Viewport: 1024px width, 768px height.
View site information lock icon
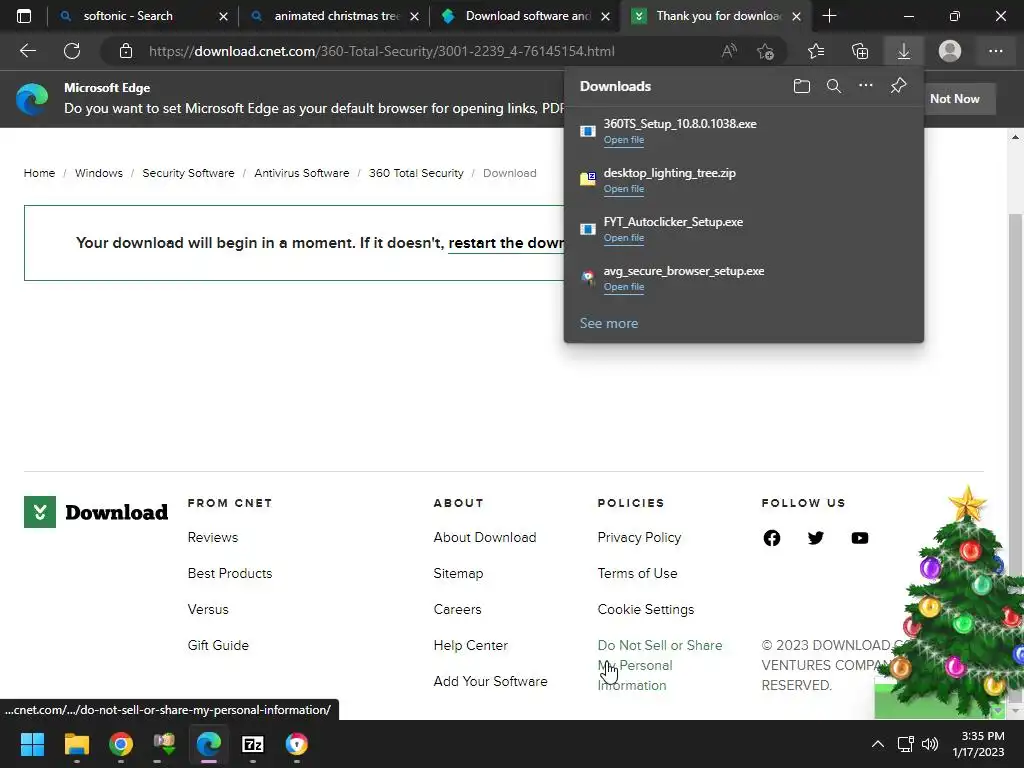coord(126,51)
